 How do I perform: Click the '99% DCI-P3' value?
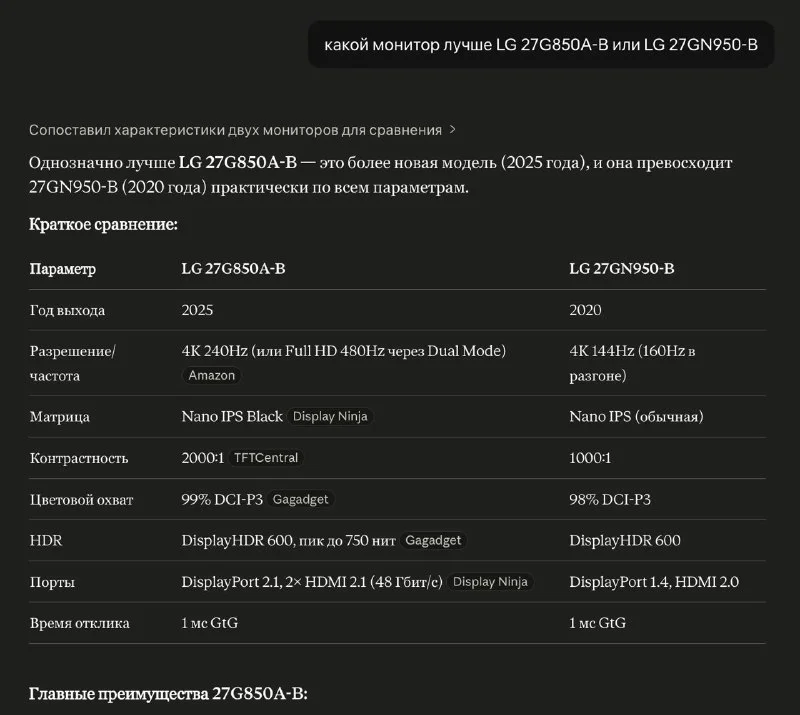coord(222,499)
